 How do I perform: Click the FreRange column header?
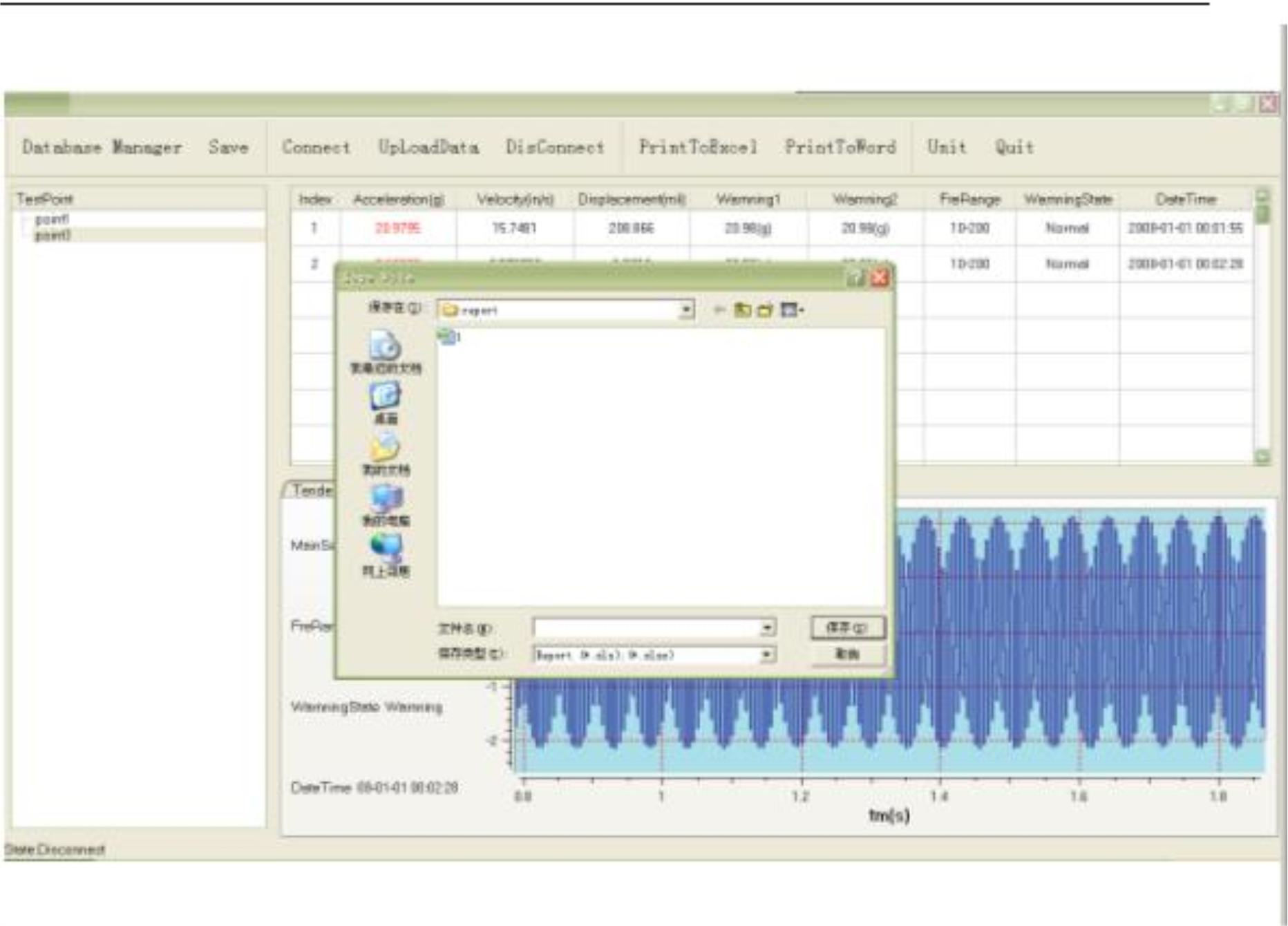point(969,199)
